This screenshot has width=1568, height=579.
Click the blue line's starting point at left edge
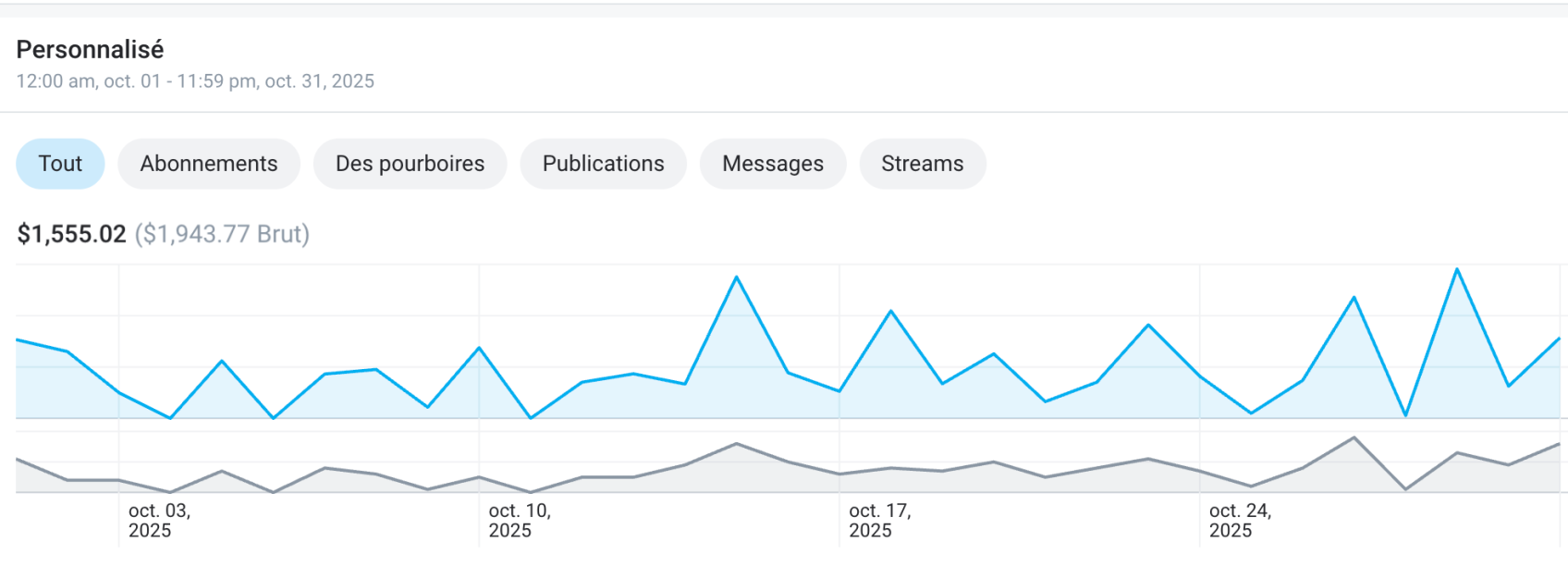coord(18,340)
